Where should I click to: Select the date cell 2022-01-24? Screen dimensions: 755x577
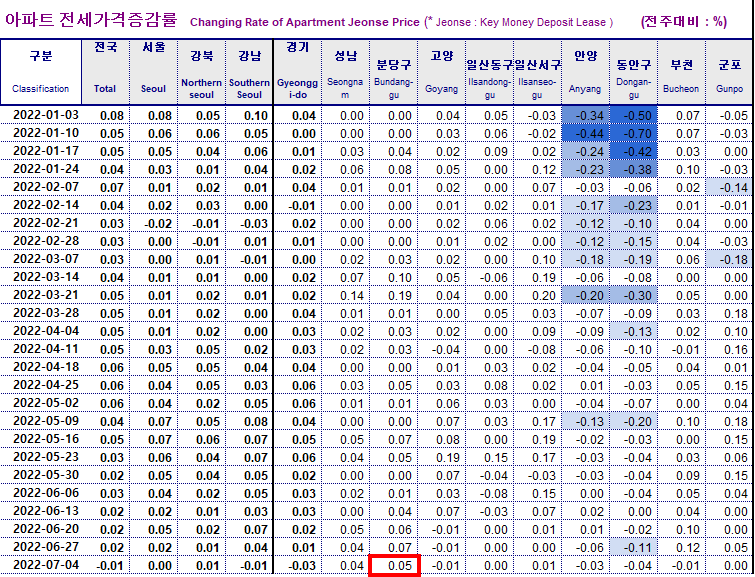point(41,169)
